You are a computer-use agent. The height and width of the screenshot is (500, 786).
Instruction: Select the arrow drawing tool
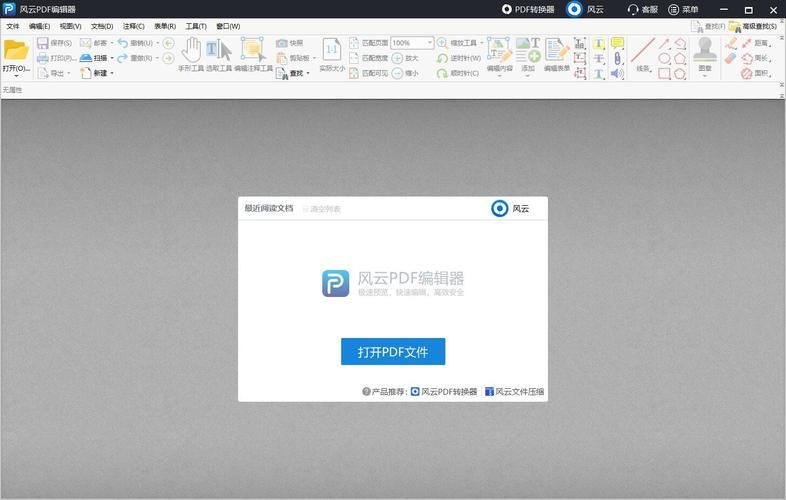[664, 44]
